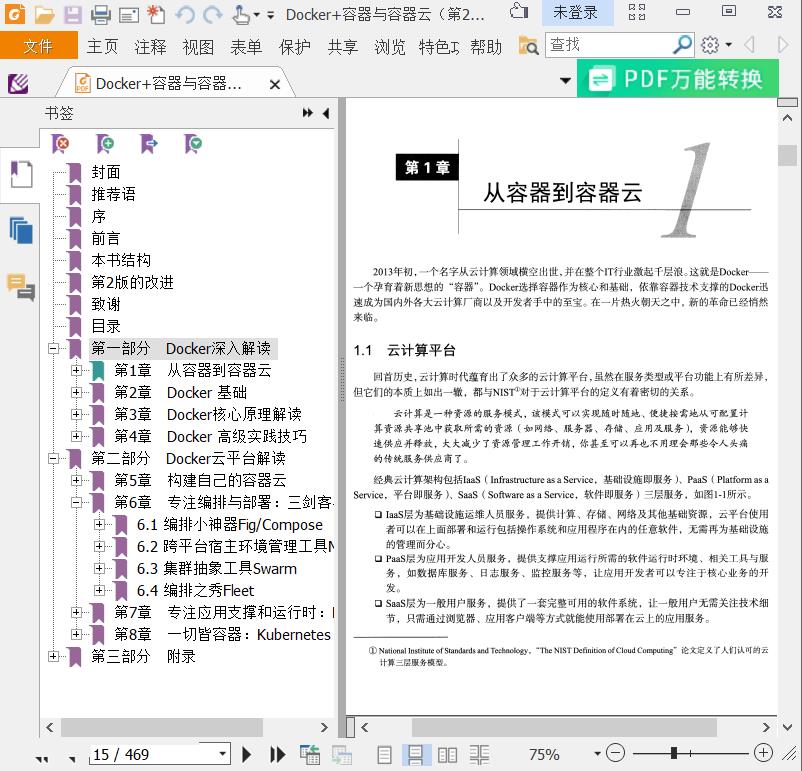802x771 pixels.
Task: Print document using printer icon
Action: click(x=100, y=14)
